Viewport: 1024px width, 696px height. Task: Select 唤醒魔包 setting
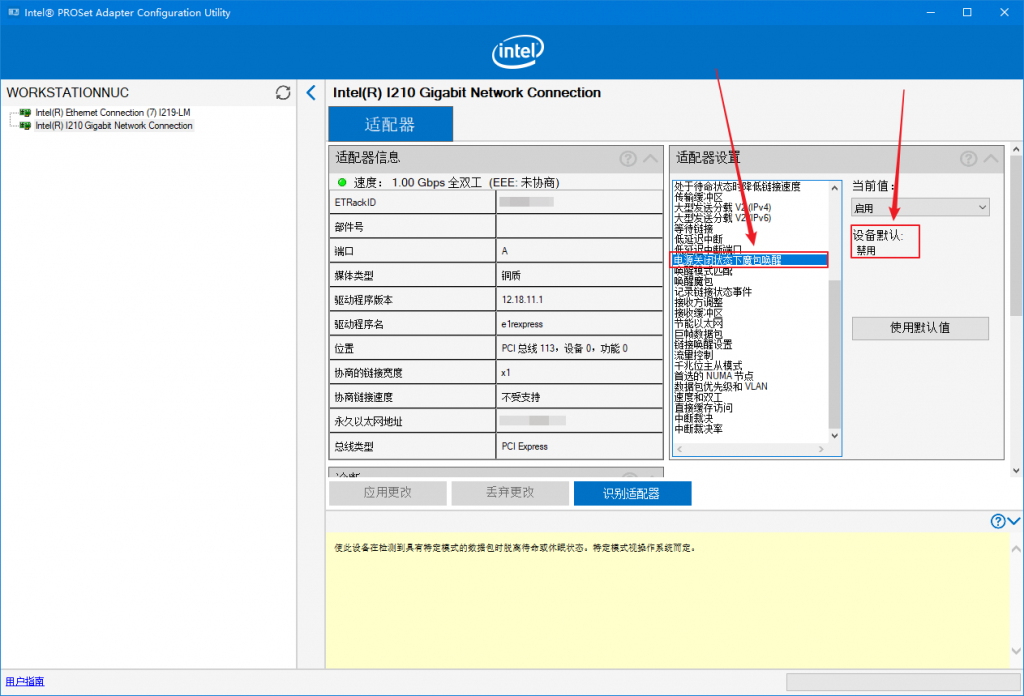coord(694,281)
